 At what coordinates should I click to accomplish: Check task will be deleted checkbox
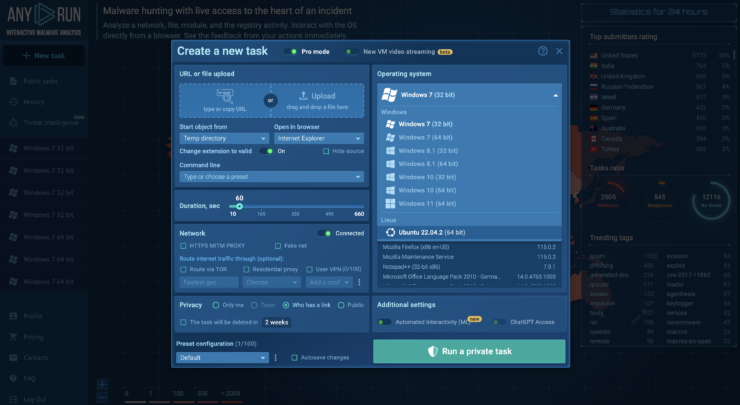pyautogui.click(x=183, y=322)
